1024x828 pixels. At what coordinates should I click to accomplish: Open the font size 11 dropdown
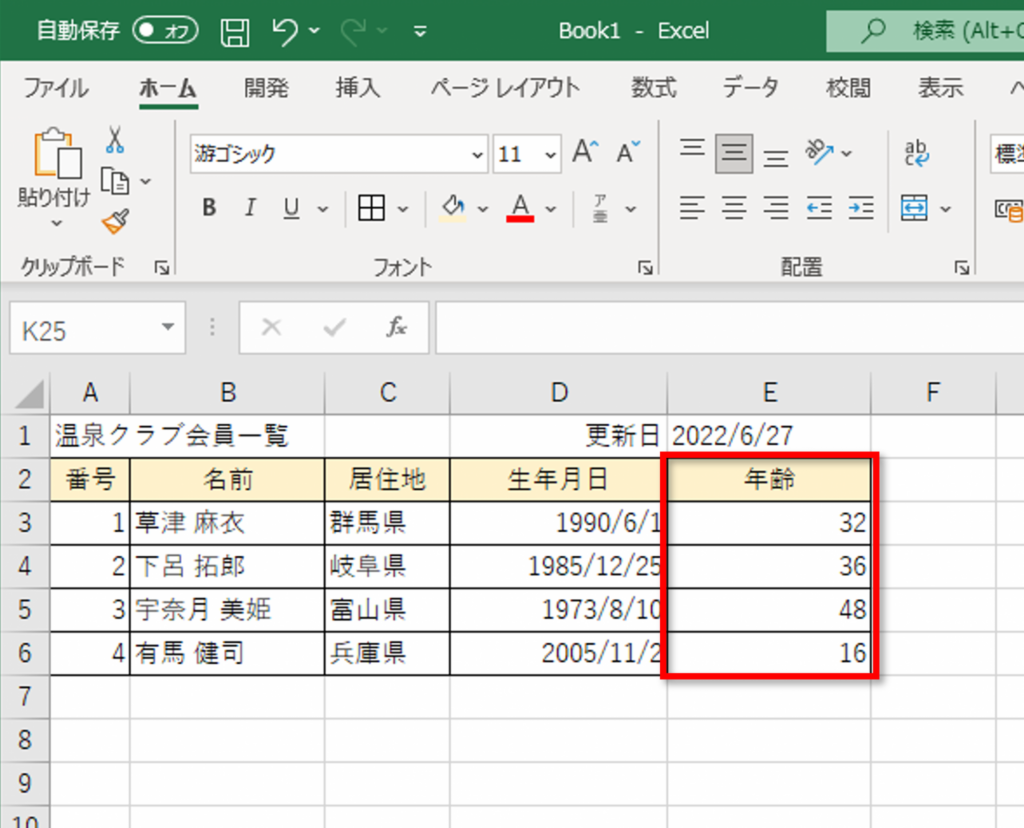pos(551,155)
